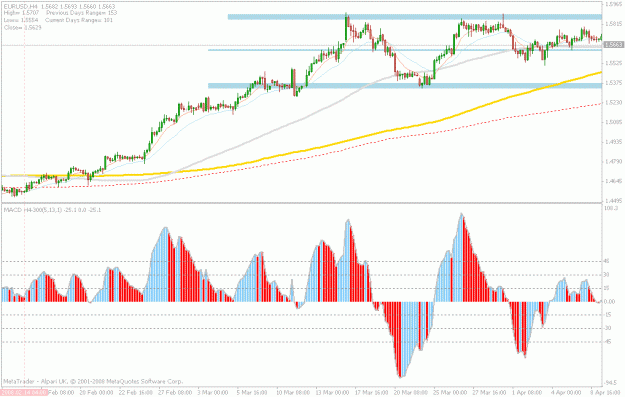Image resolution: width=625 pixels, height=397 pixels.
Task: Click the '5 Mar 16:00' time axis label
Action: click(x=252, y=393)
